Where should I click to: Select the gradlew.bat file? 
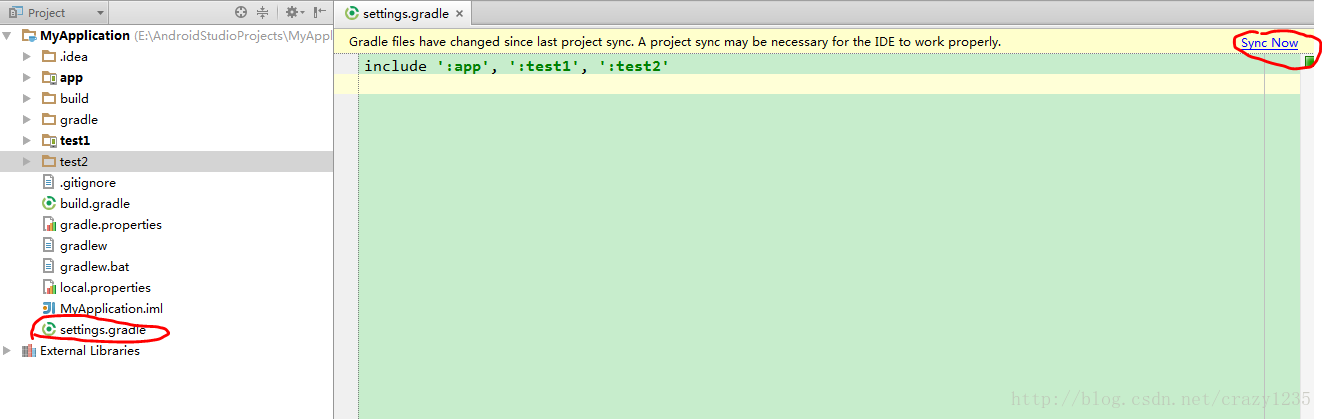click(94, 266)
